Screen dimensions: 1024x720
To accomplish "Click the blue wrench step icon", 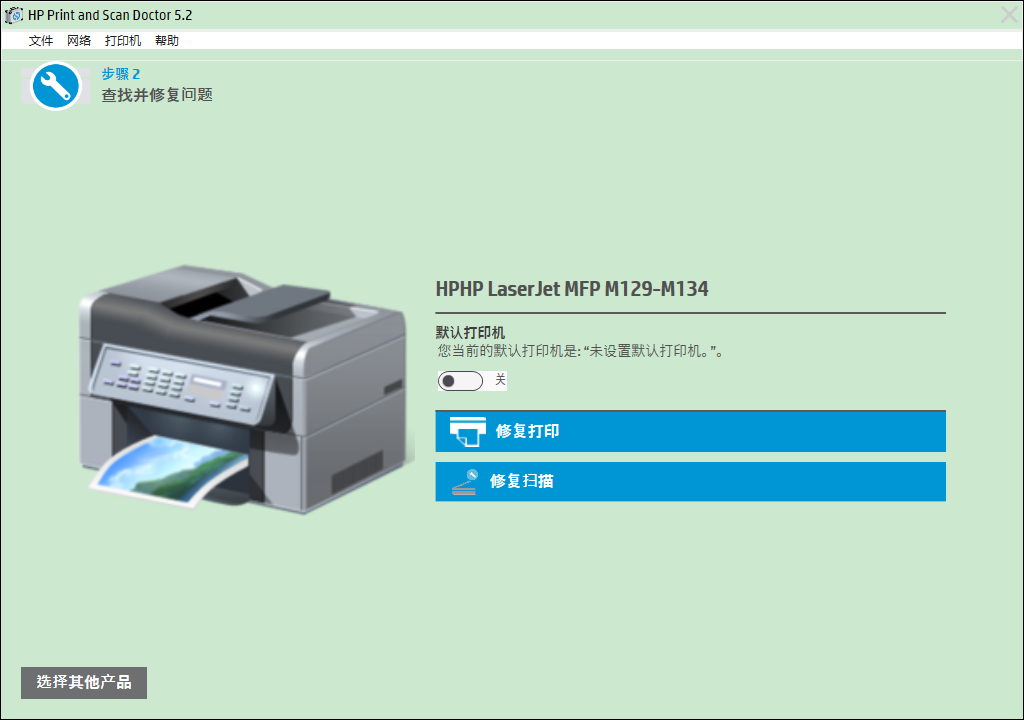I will click(56, 86).
